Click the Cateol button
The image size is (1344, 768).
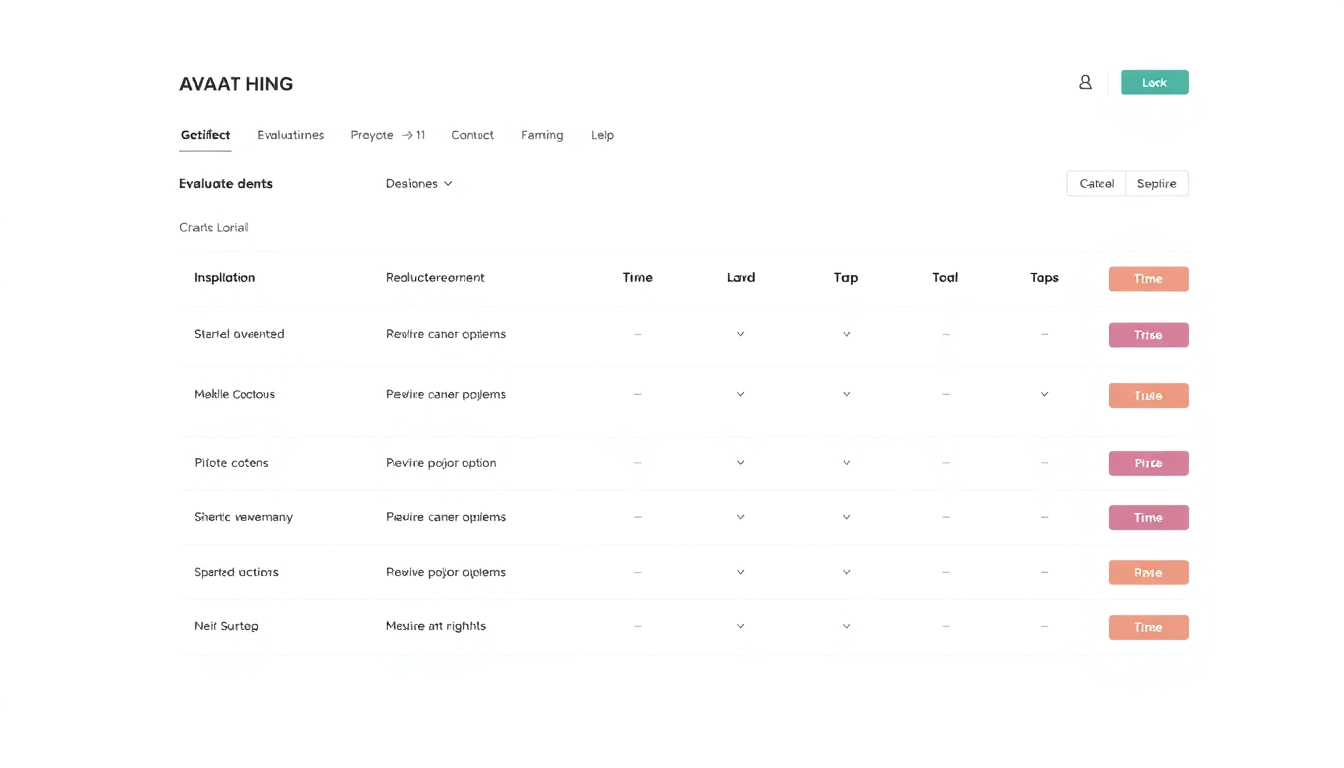tap(1095, 183)
